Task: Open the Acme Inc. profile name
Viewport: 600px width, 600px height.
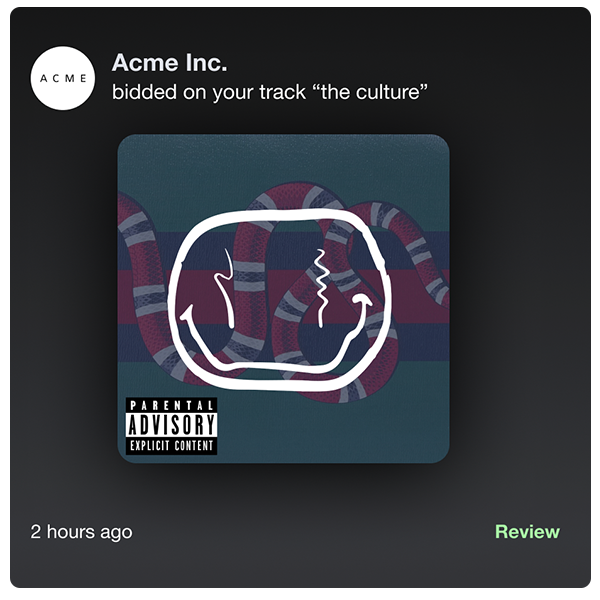Action: [x=170, y=62]
